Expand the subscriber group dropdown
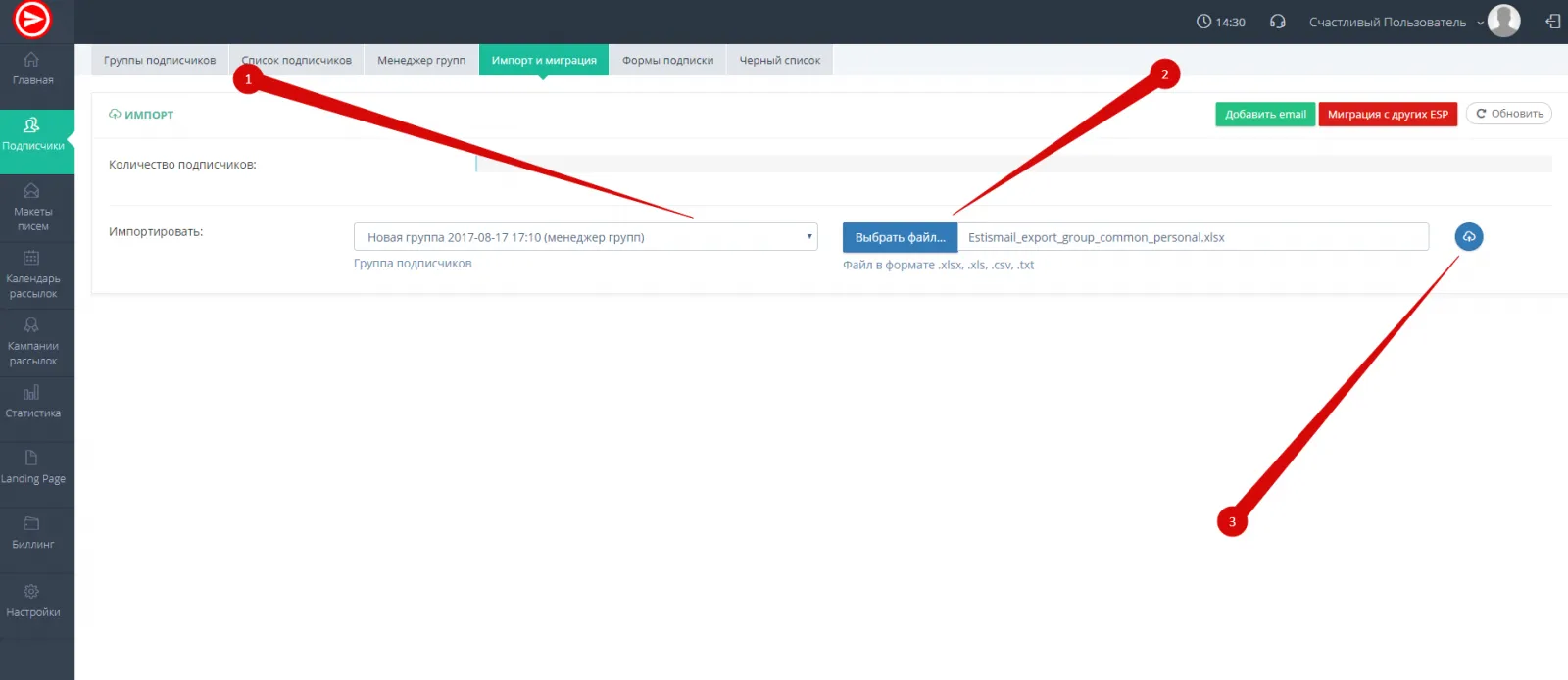This screenshot has width=1568, height=680. (x=585, y=237)
